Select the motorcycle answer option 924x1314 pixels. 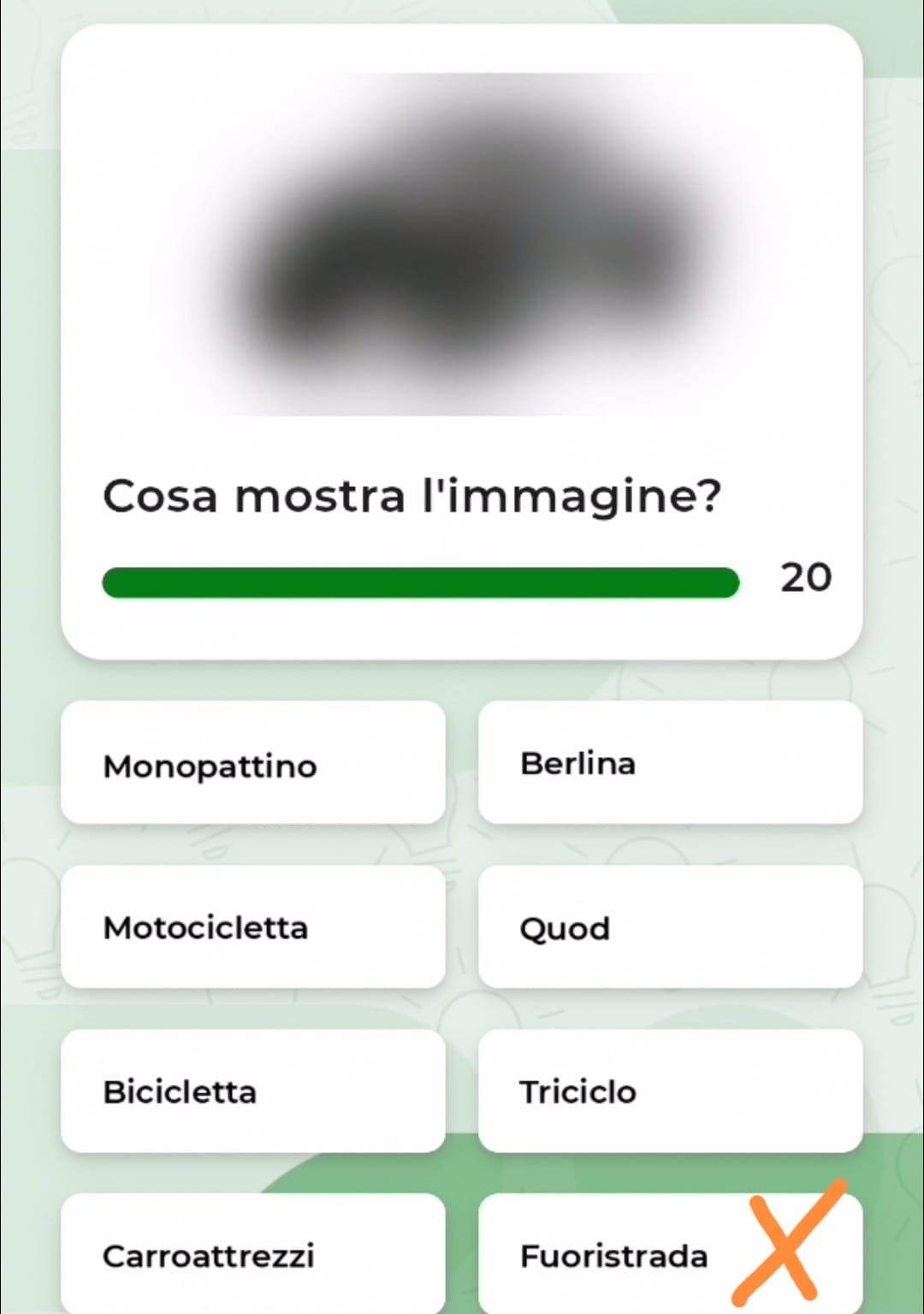pos(253,927)
